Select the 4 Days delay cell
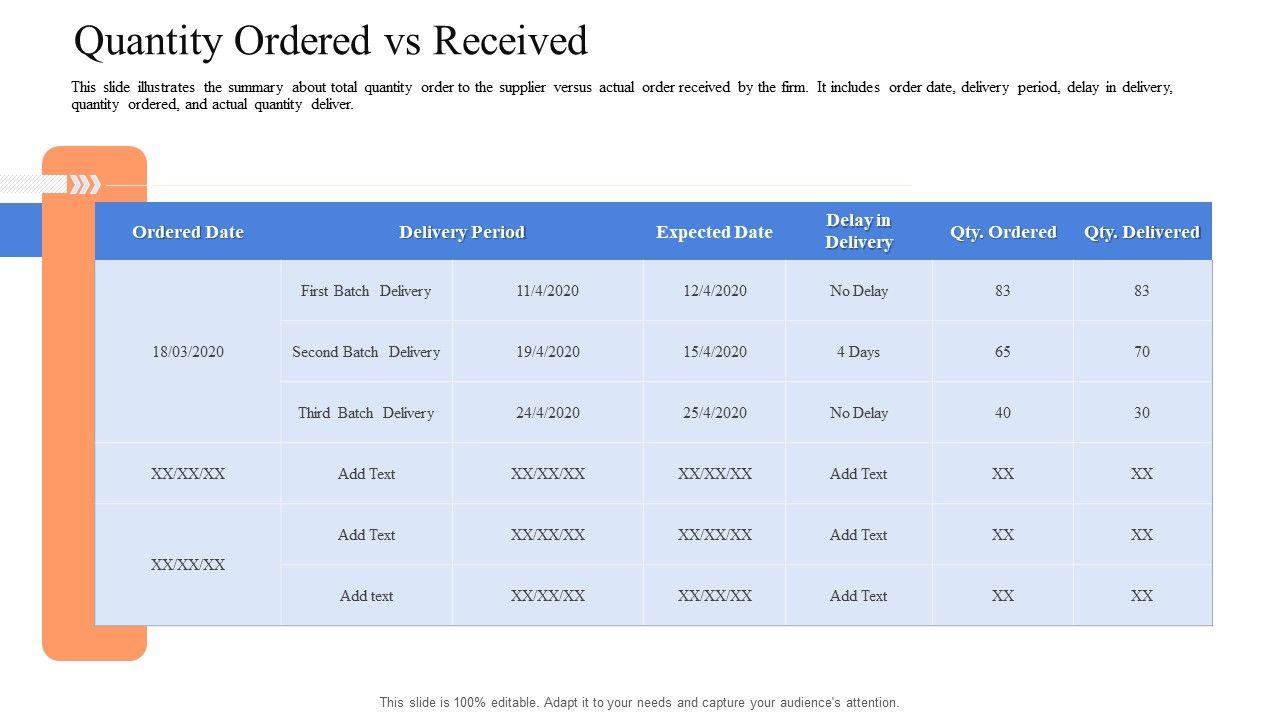This screenshot has width=1280, height=720. click(x=858, y=352)
